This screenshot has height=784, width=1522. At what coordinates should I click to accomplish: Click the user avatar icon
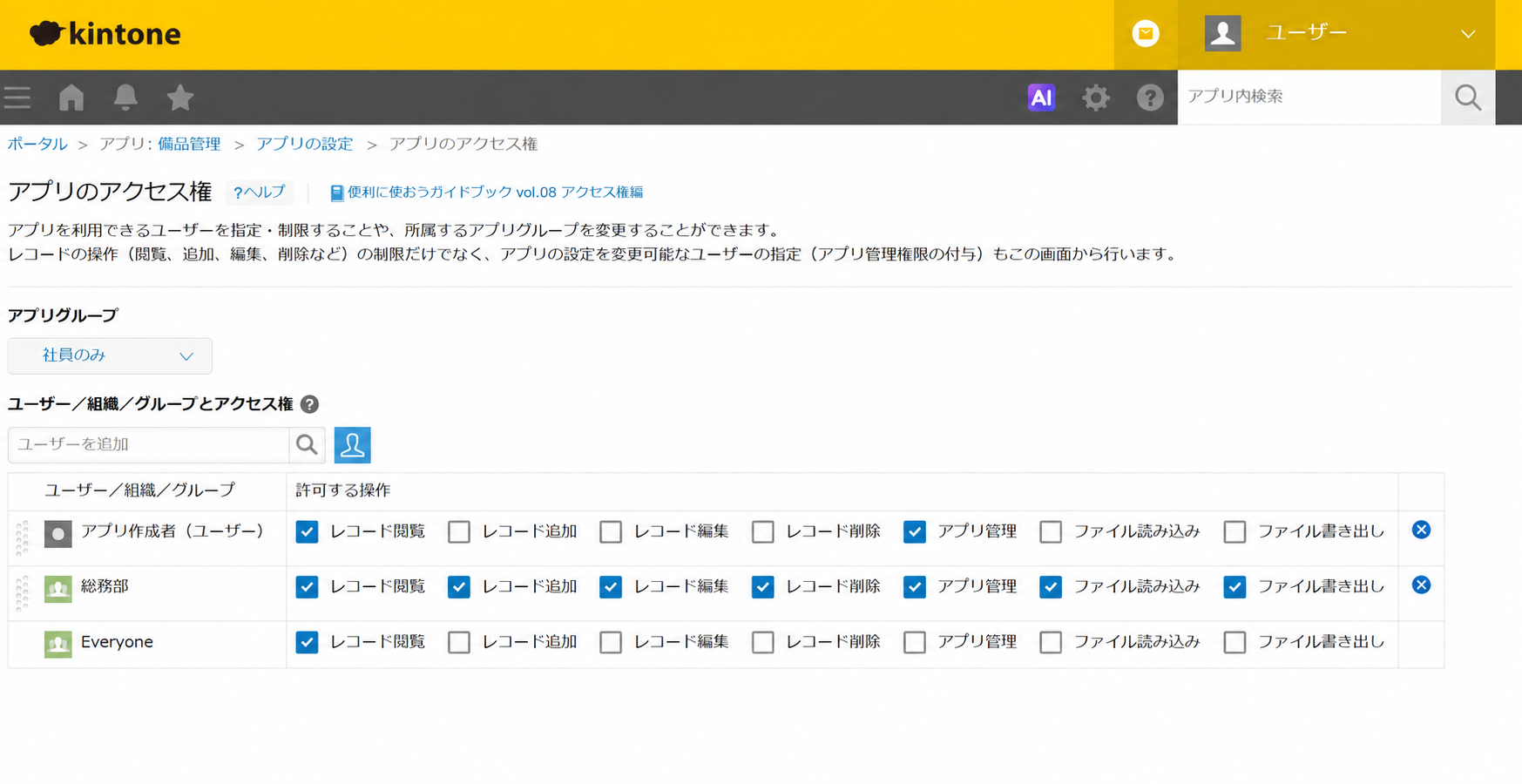[x=1222, y=34]
